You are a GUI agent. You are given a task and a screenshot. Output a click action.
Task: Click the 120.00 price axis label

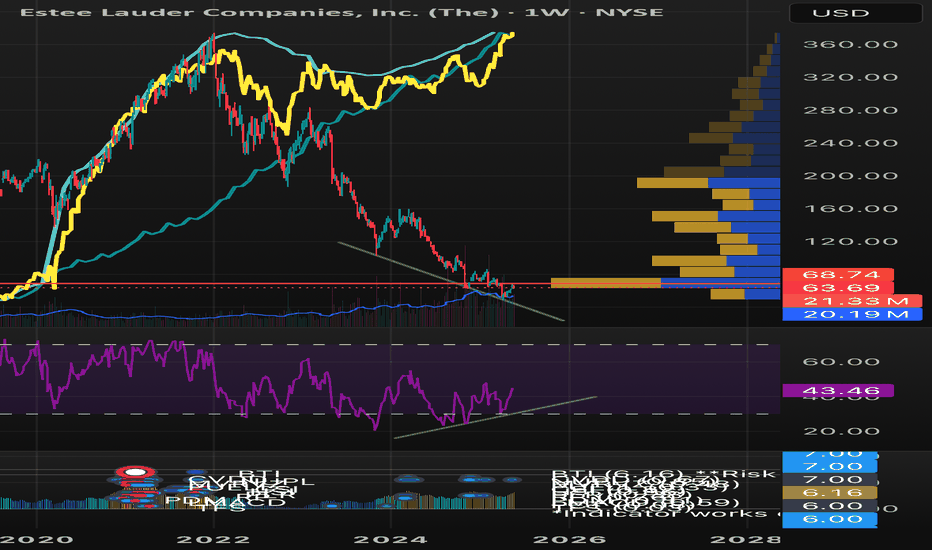tap(850, 241)
